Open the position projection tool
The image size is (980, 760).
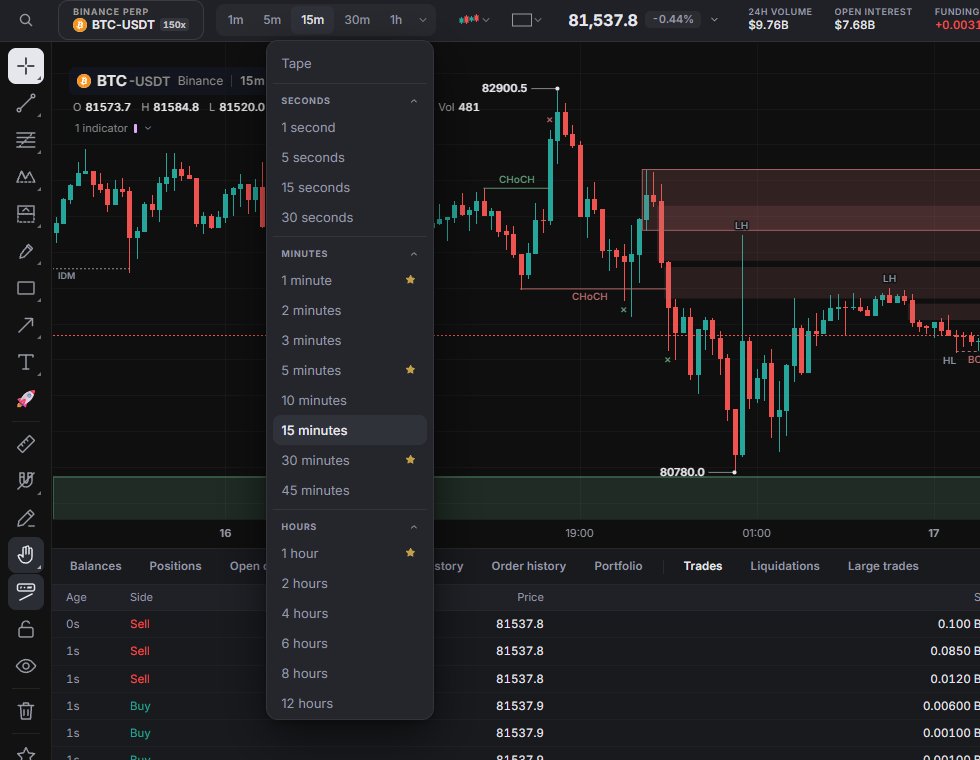click(x=26, y=214)
